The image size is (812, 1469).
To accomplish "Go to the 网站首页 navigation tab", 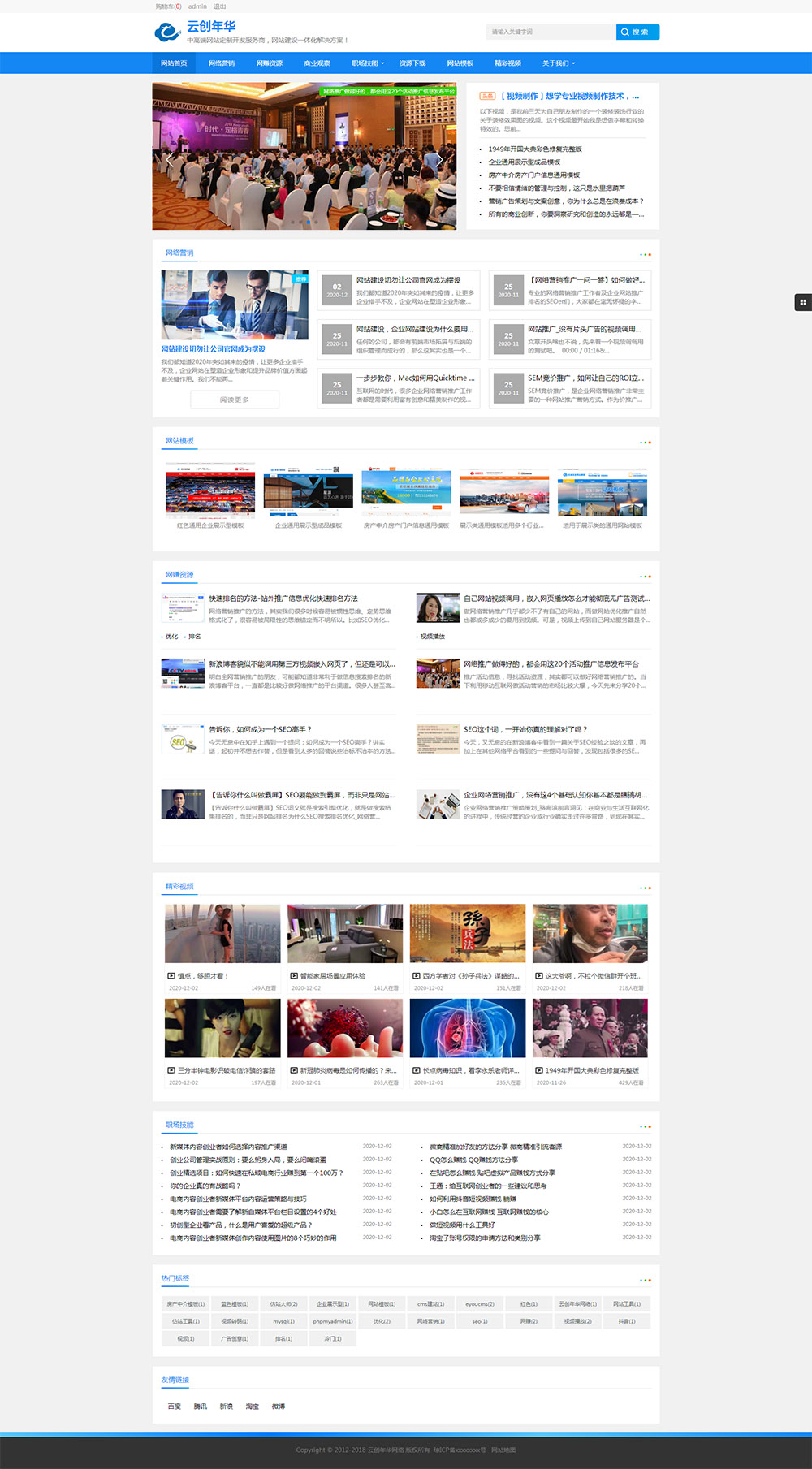I will pyautogui.click(x=174, y=63).
